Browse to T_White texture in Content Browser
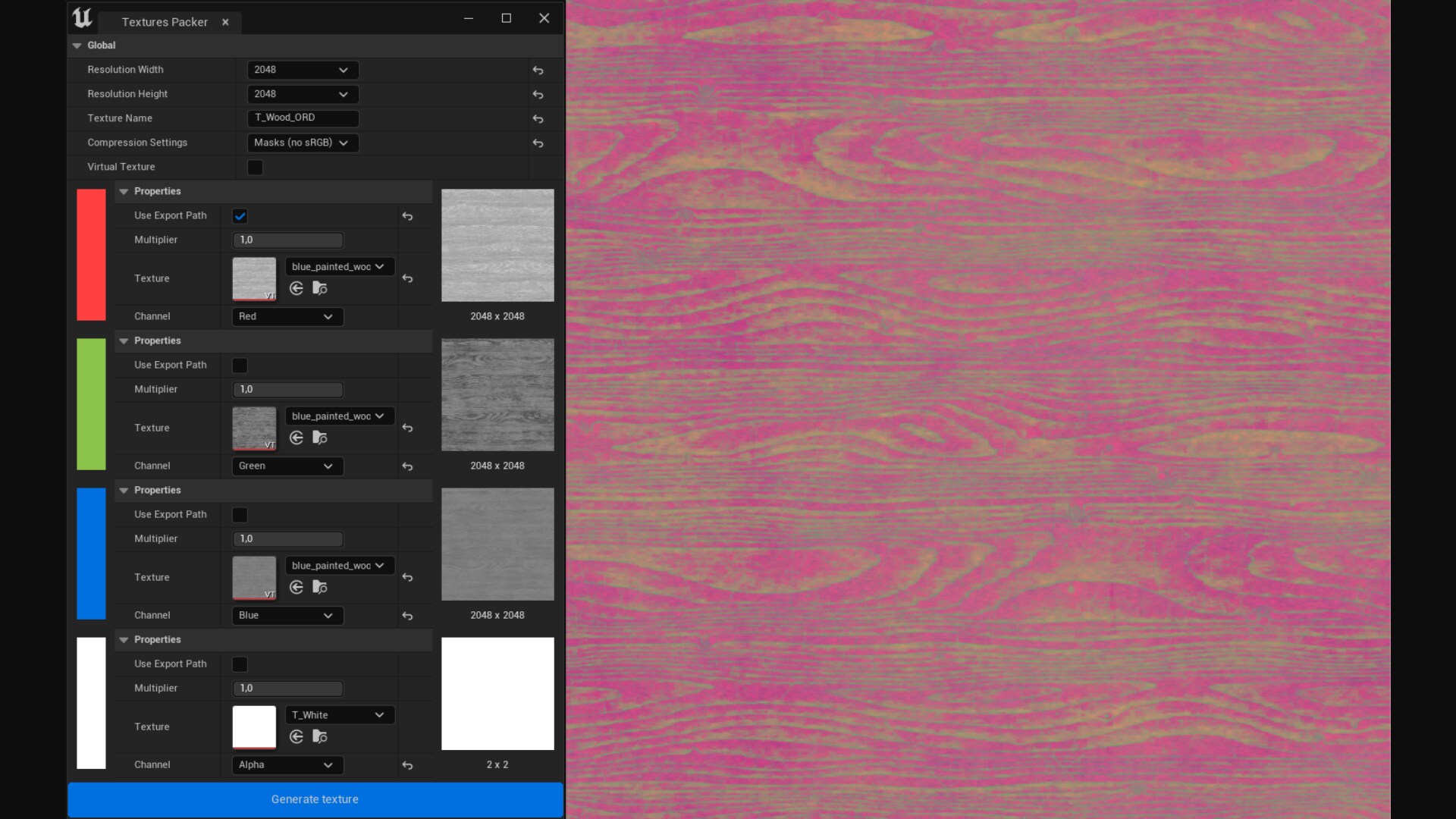The height and width of the screenshot is (819, 1456). tap(319, 736)
